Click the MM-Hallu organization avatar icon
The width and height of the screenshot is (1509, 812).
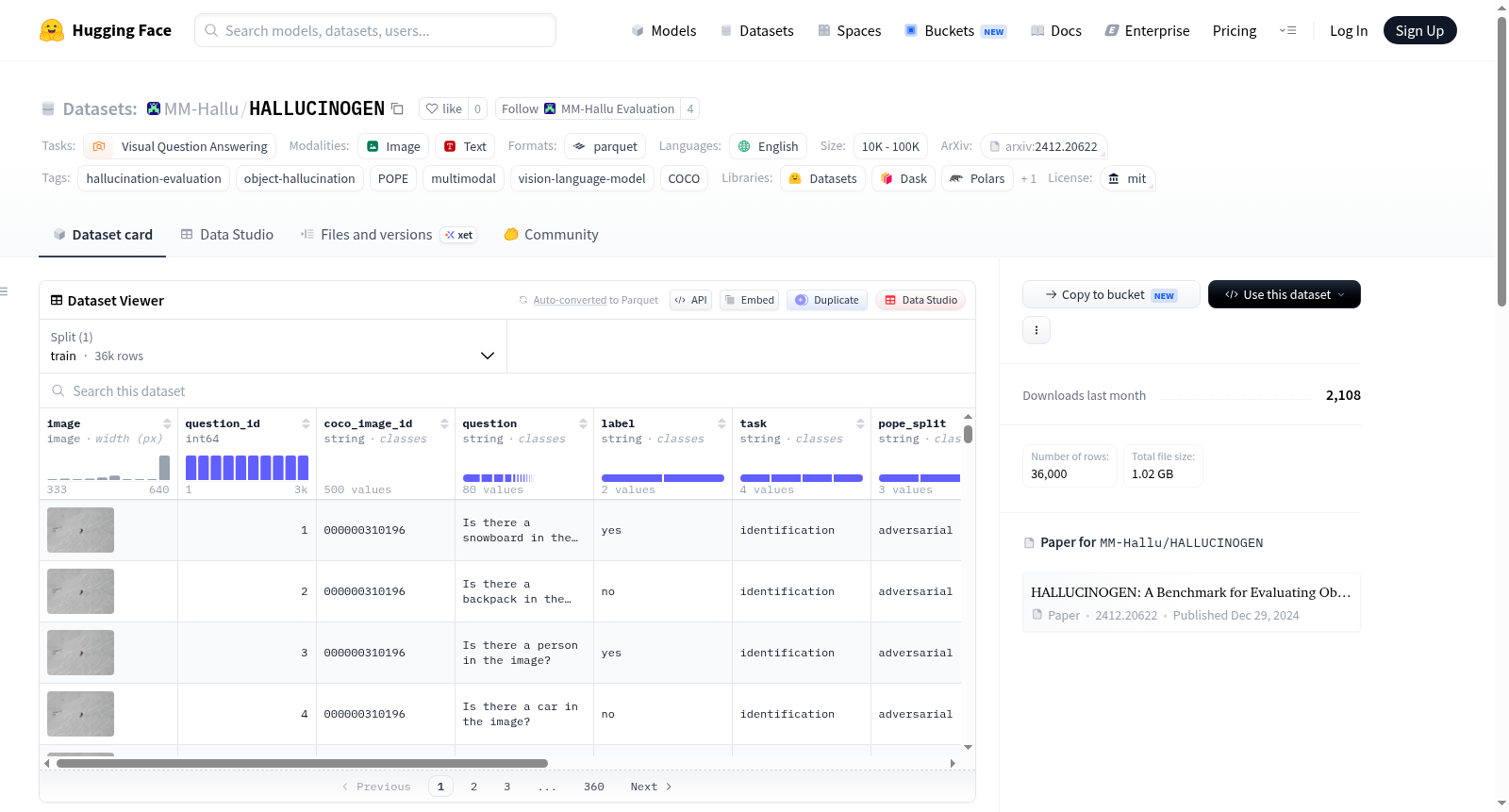click(154, 109)
